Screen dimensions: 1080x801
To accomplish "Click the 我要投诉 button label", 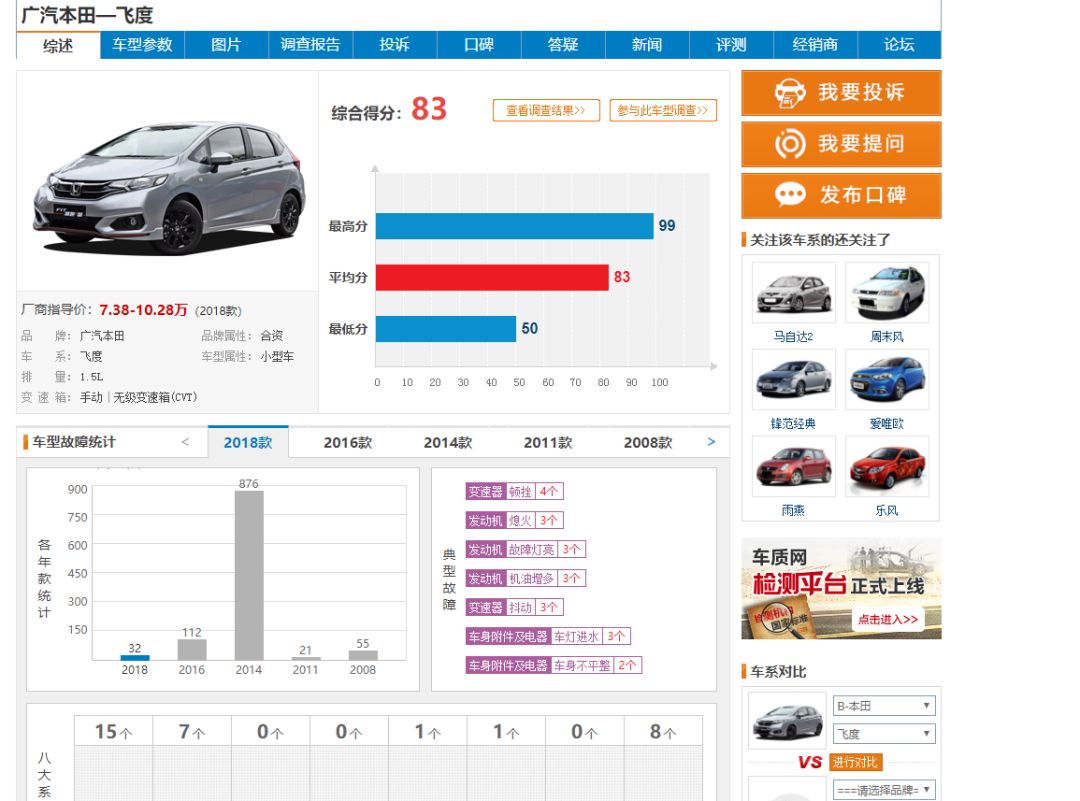I will 861,92.
